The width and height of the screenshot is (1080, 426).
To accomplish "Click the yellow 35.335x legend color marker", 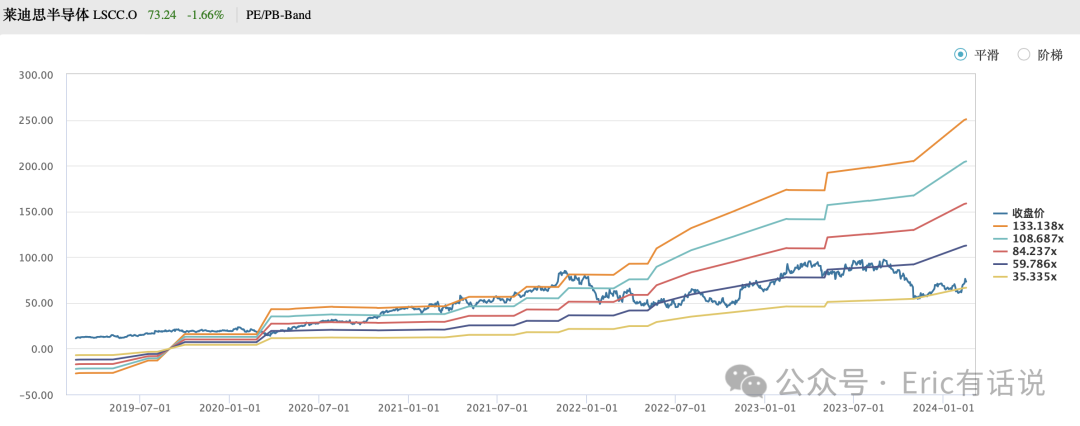I will (1001, 277).
